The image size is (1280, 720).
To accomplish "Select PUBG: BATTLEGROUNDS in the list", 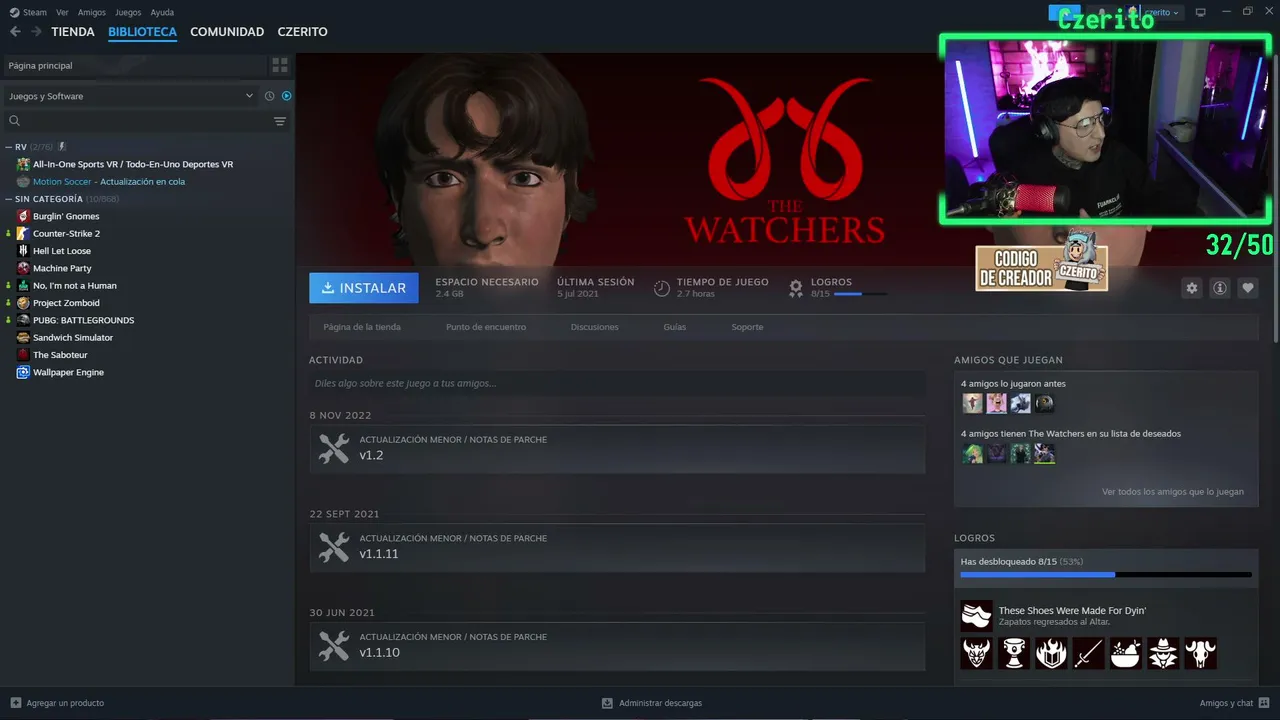I will pos(83,320).
